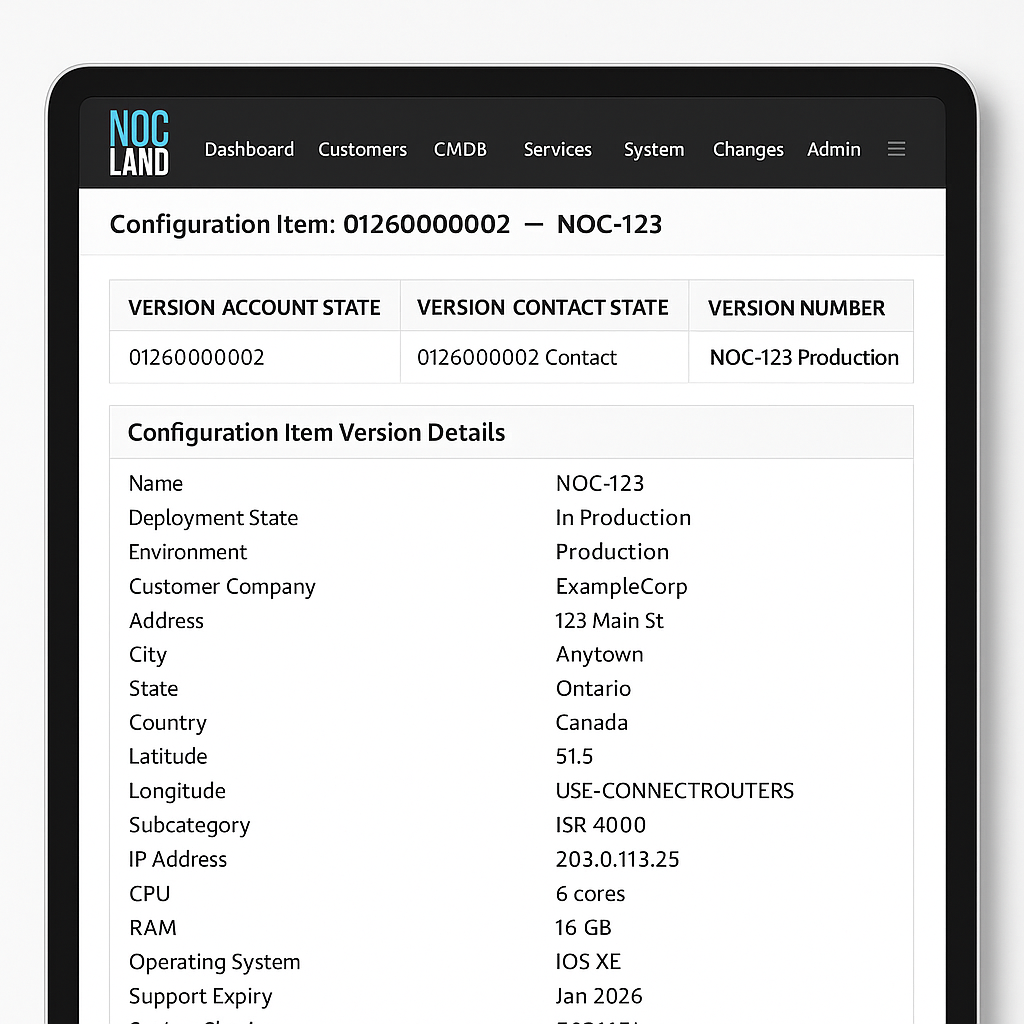The width and height of the screenshot is (1024, 1024).
Task: Select the 123 Main St value
Action: coord(609,620)
